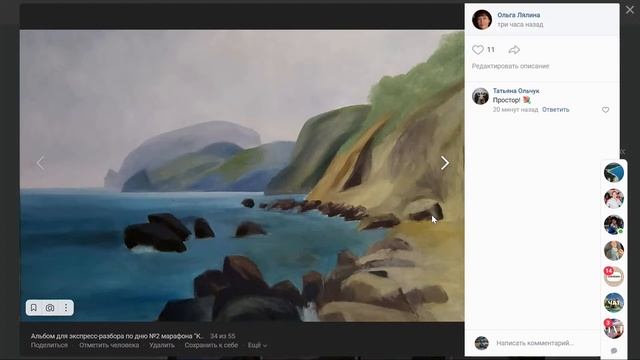Open the chat avatar with green online dot
Screen dimensions: 640x360
(x=614, y=225)
